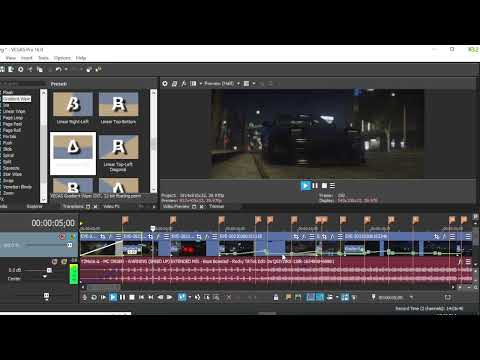Toggle mute on the video track header

pyautogui.click(x=62, y=237)
